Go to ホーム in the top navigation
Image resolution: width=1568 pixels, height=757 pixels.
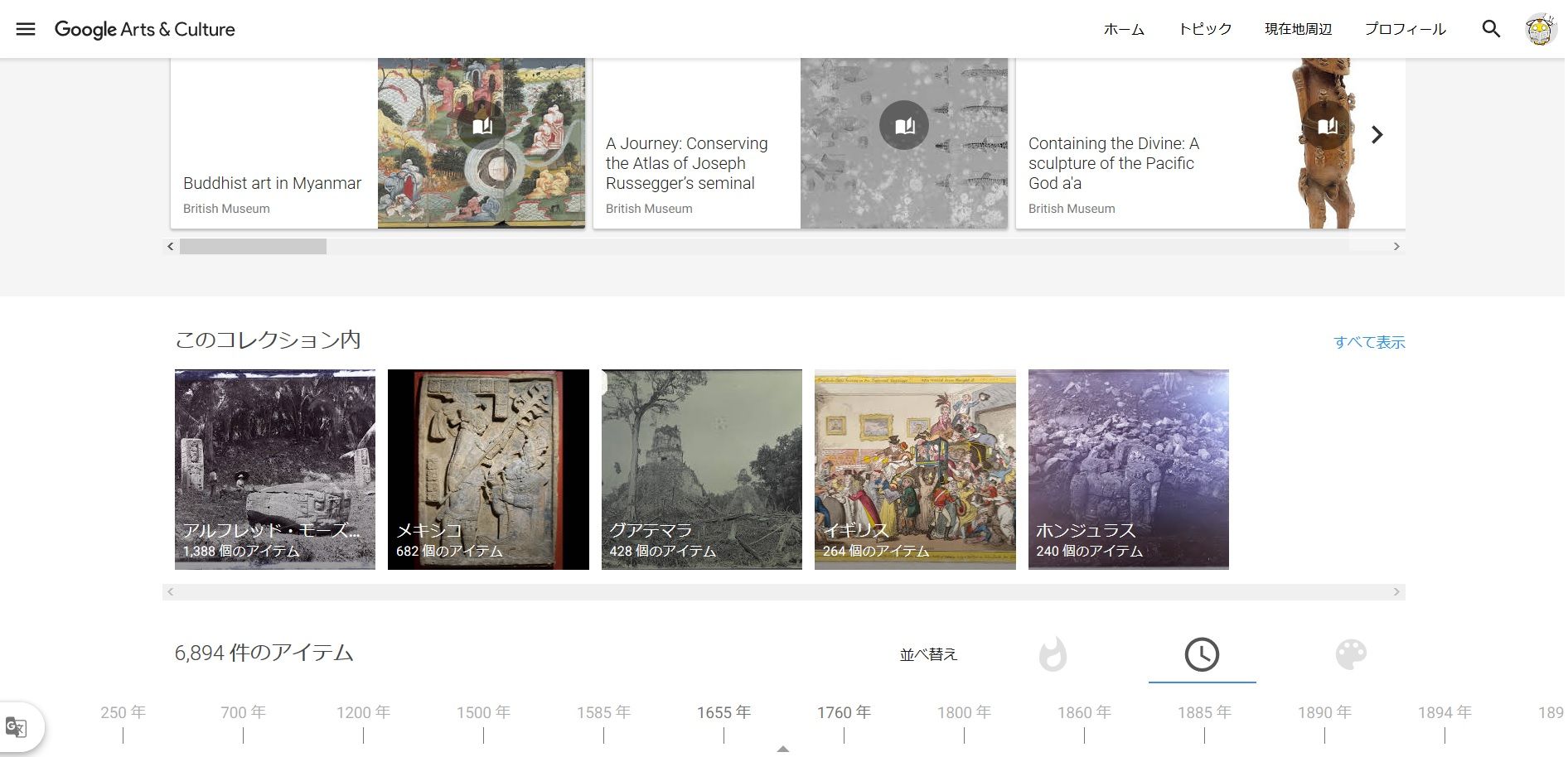(1124, 29)
